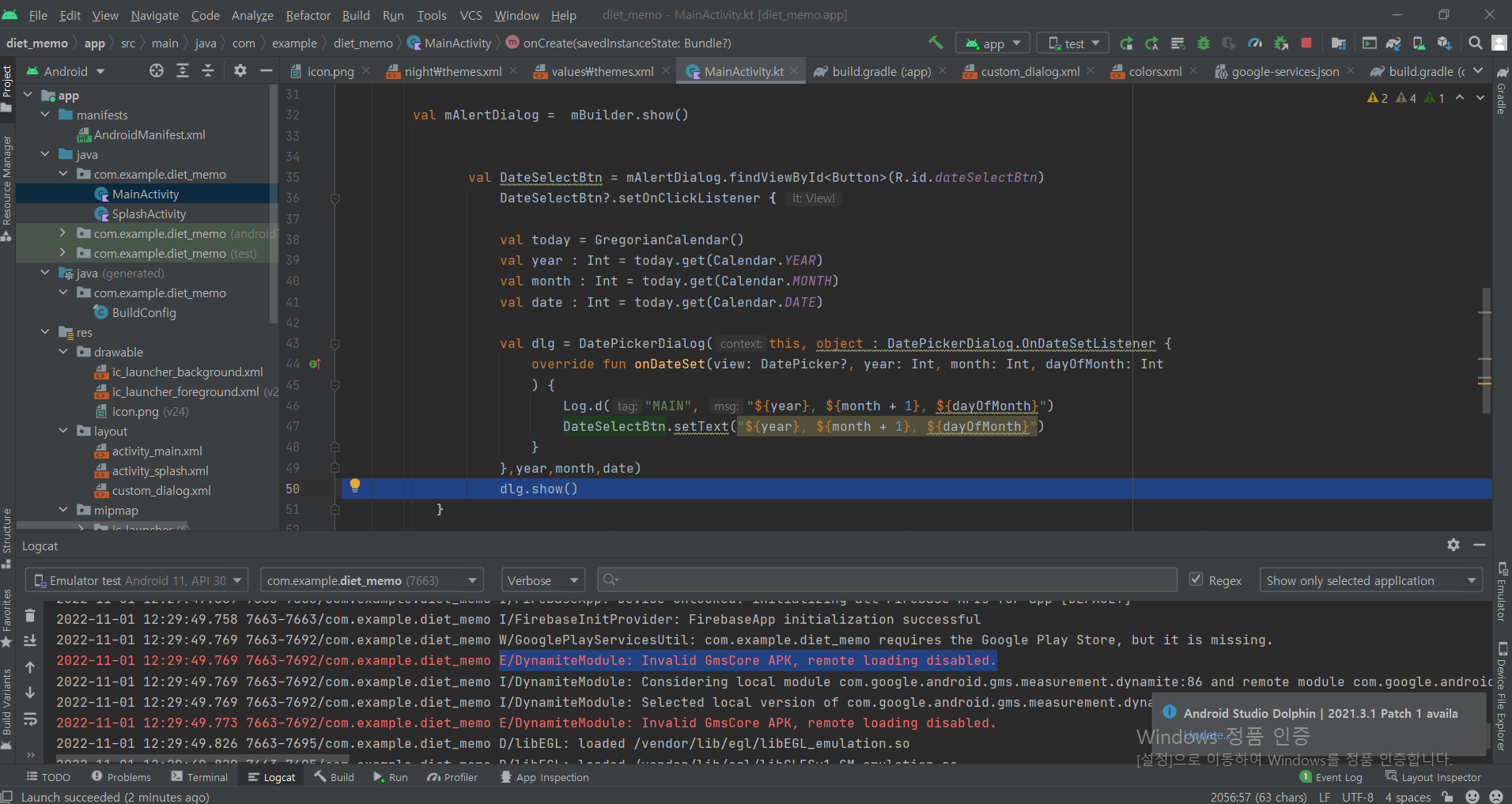Image resolution: width=1512 pixels, height=804 pixels.
Task: Click the Make Project hammer icon
Action: coord(936,43)
